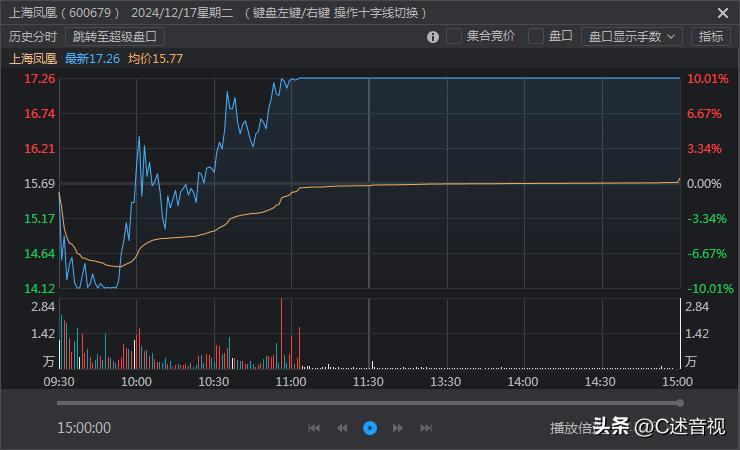Click the 2024/12/17星期二 date text

point(182,13)
